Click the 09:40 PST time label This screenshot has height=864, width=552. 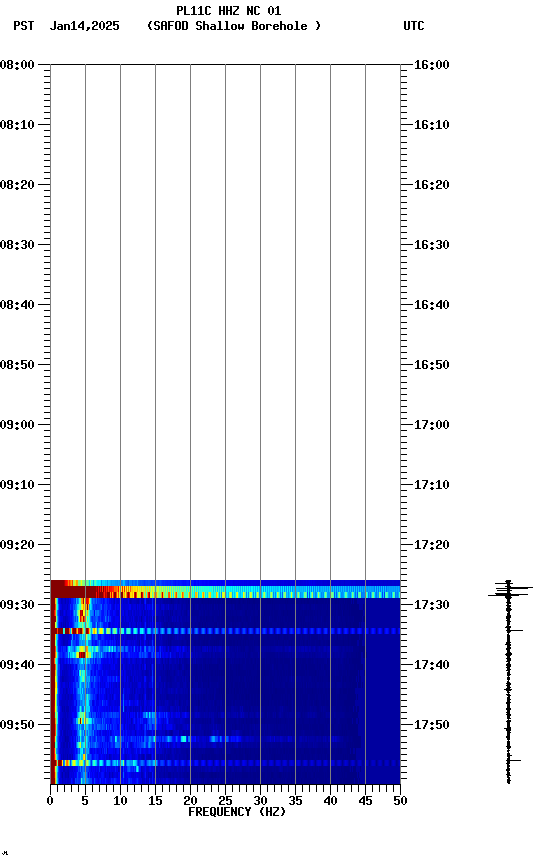[17, 665]
